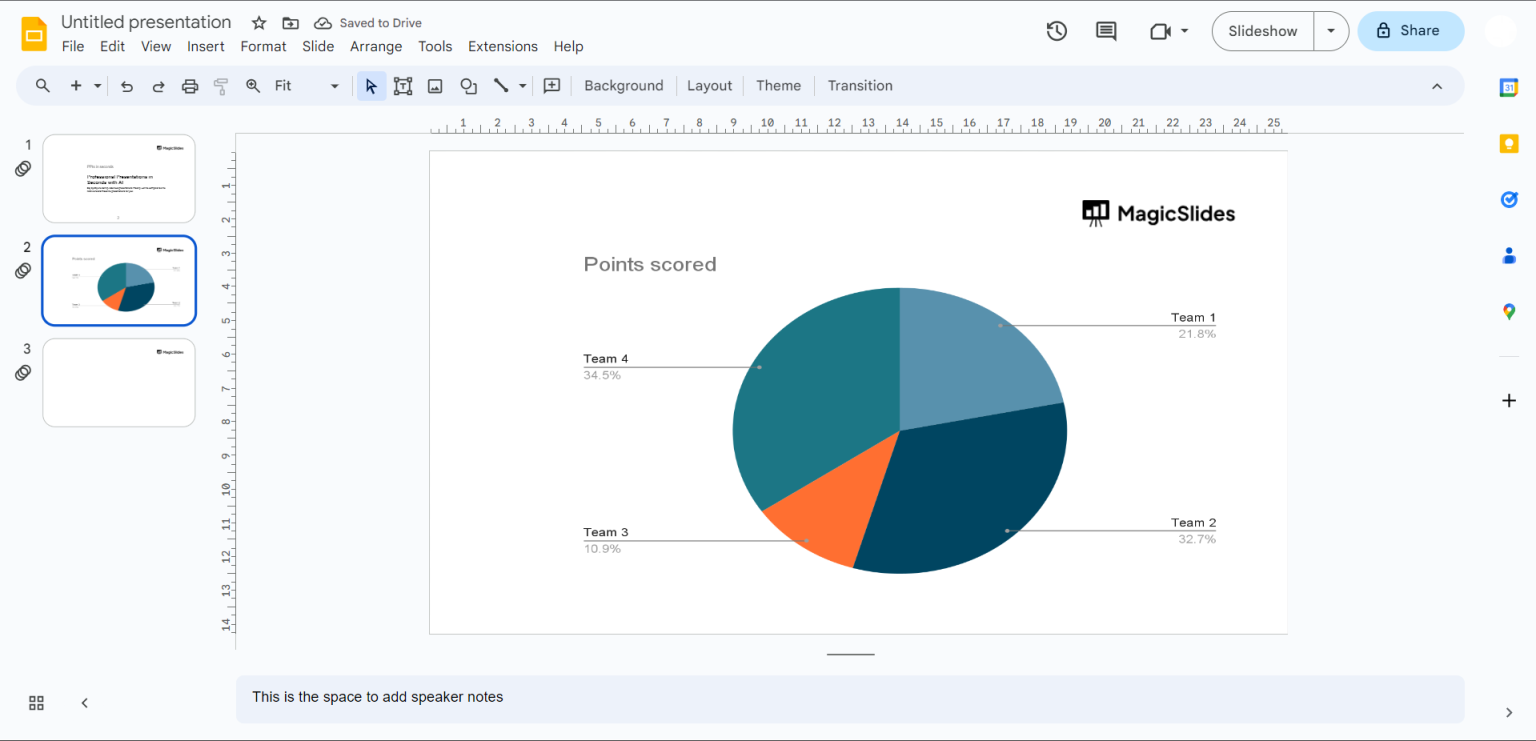
Task: Click the Share button
Action: (1411, 31)
